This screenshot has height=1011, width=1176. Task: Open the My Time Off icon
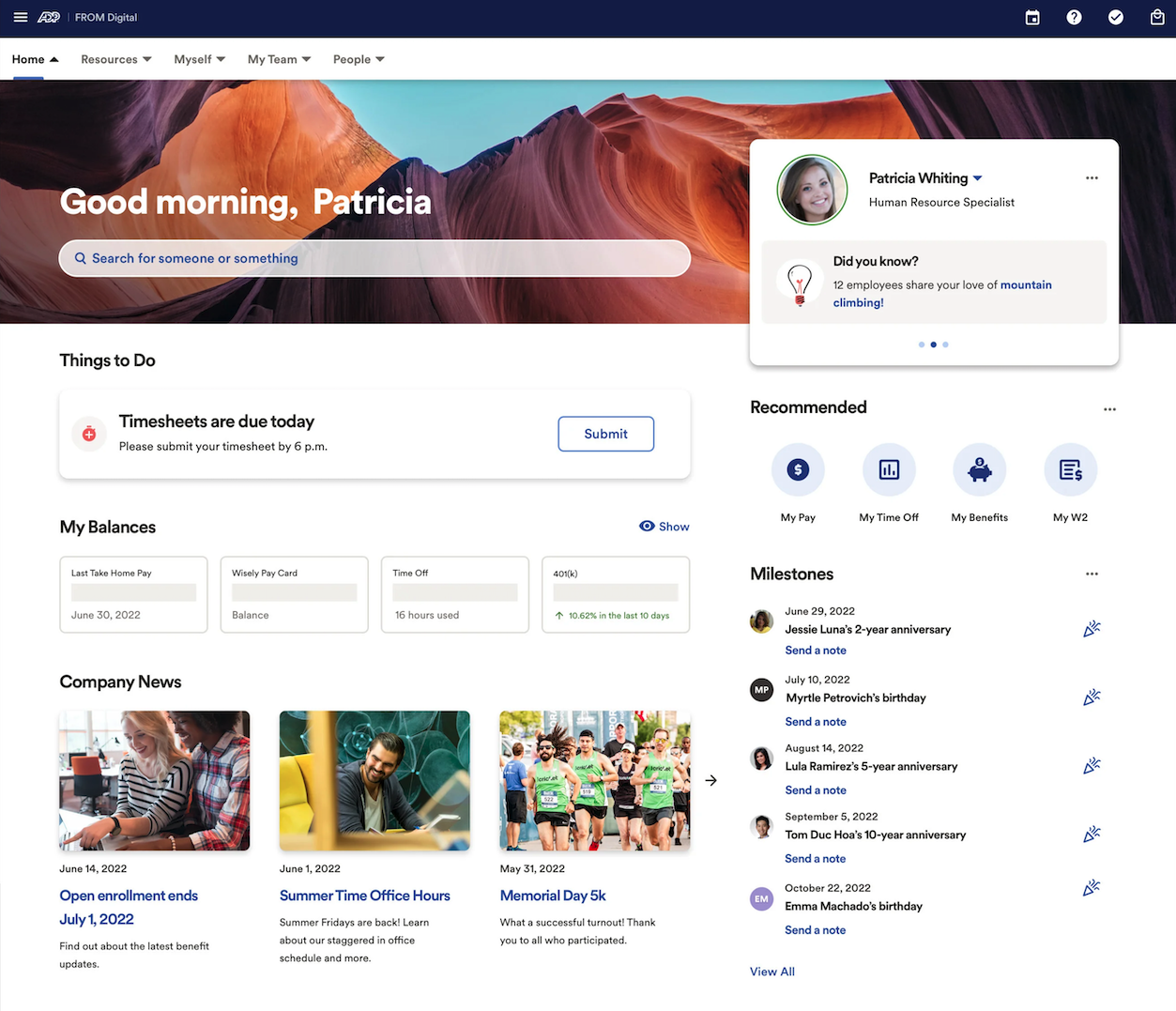889,469
